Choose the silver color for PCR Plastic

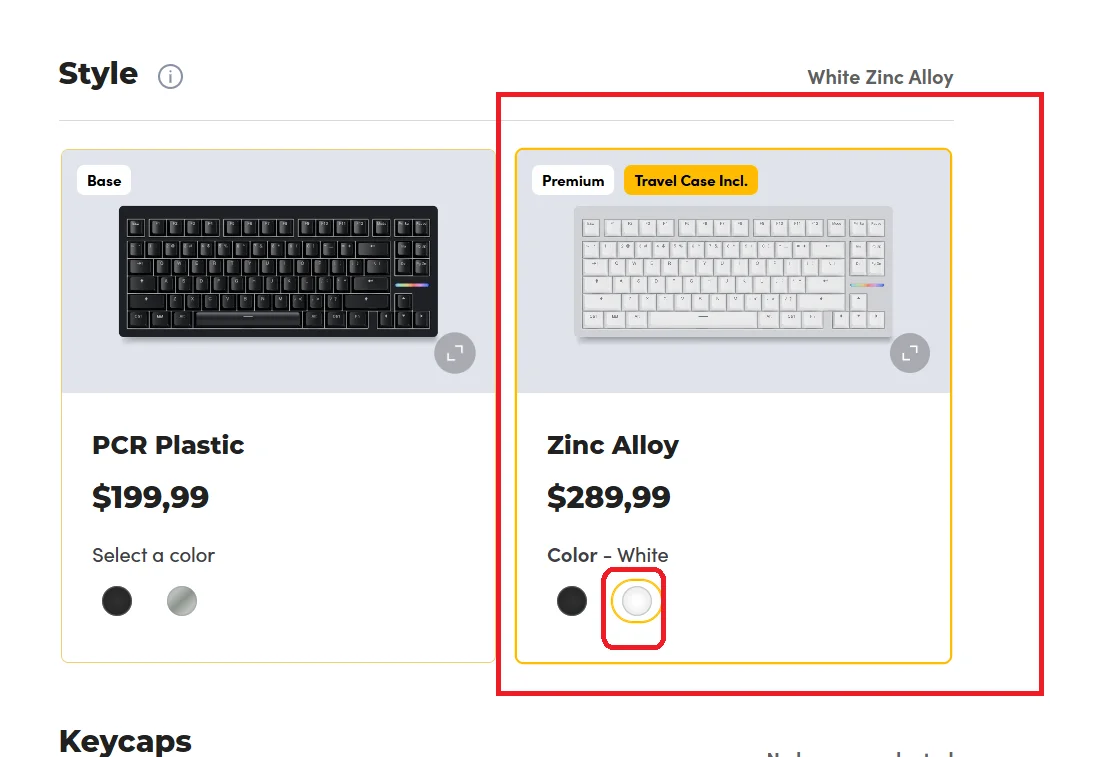[x=182, y=601]
